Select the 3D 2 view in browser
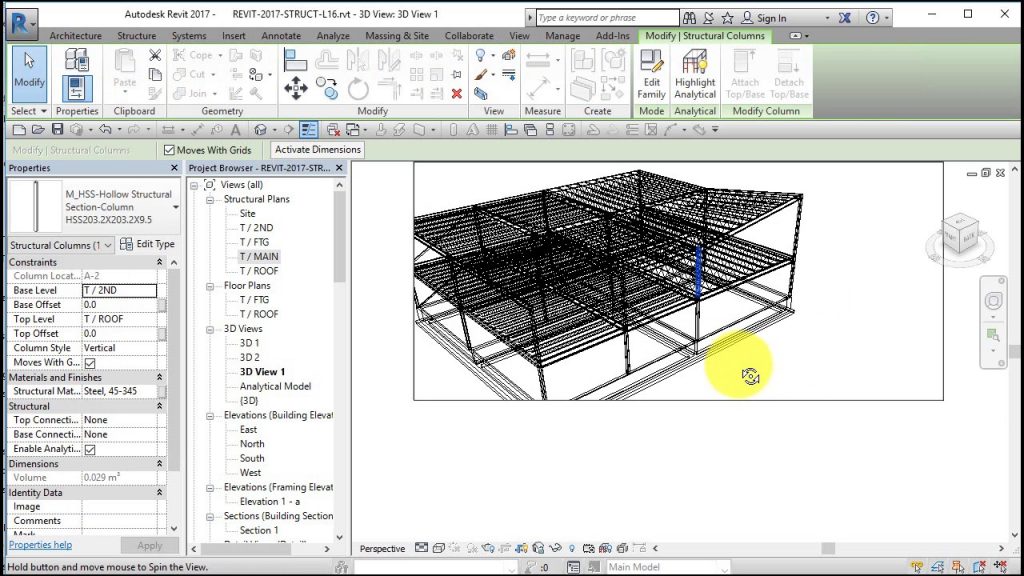1024x576 pixels. coord(249,358)
